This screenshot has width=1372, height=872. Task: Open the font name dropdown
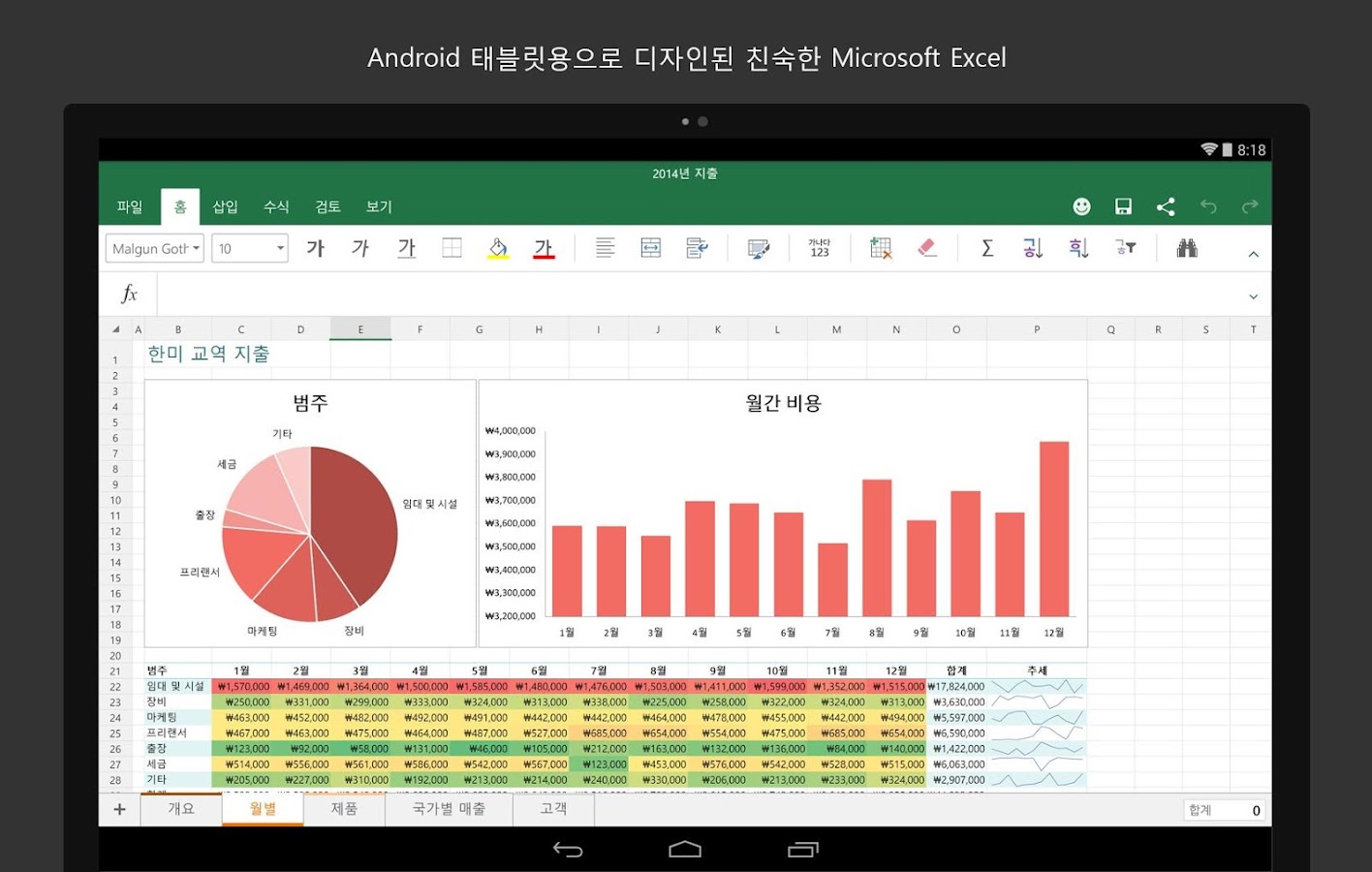pyautogui.click(x=153, y=248)
